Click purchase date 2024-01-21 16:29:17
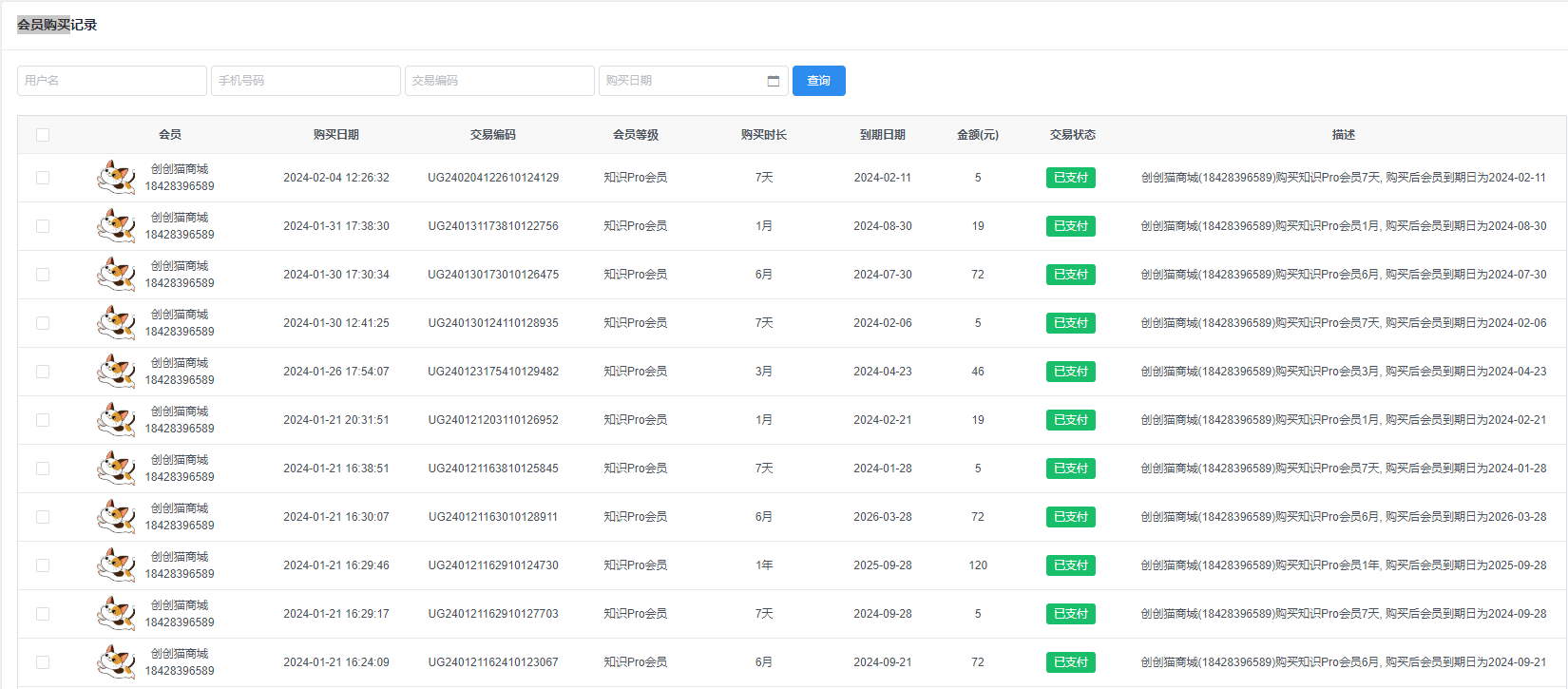 pyautogui.click(x=336, y=614)
